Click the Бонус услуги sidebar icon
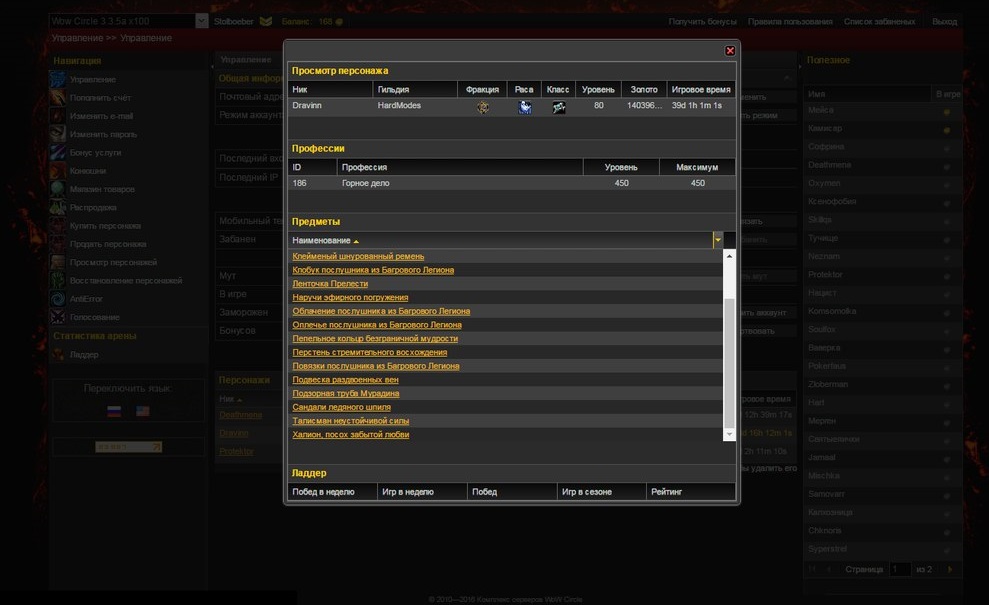 click(x=59, y=153)
